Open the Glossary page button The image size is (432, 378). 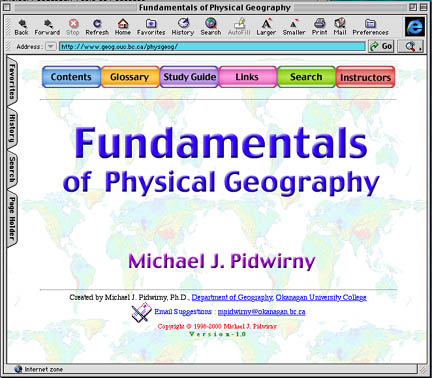click(130, 77)
